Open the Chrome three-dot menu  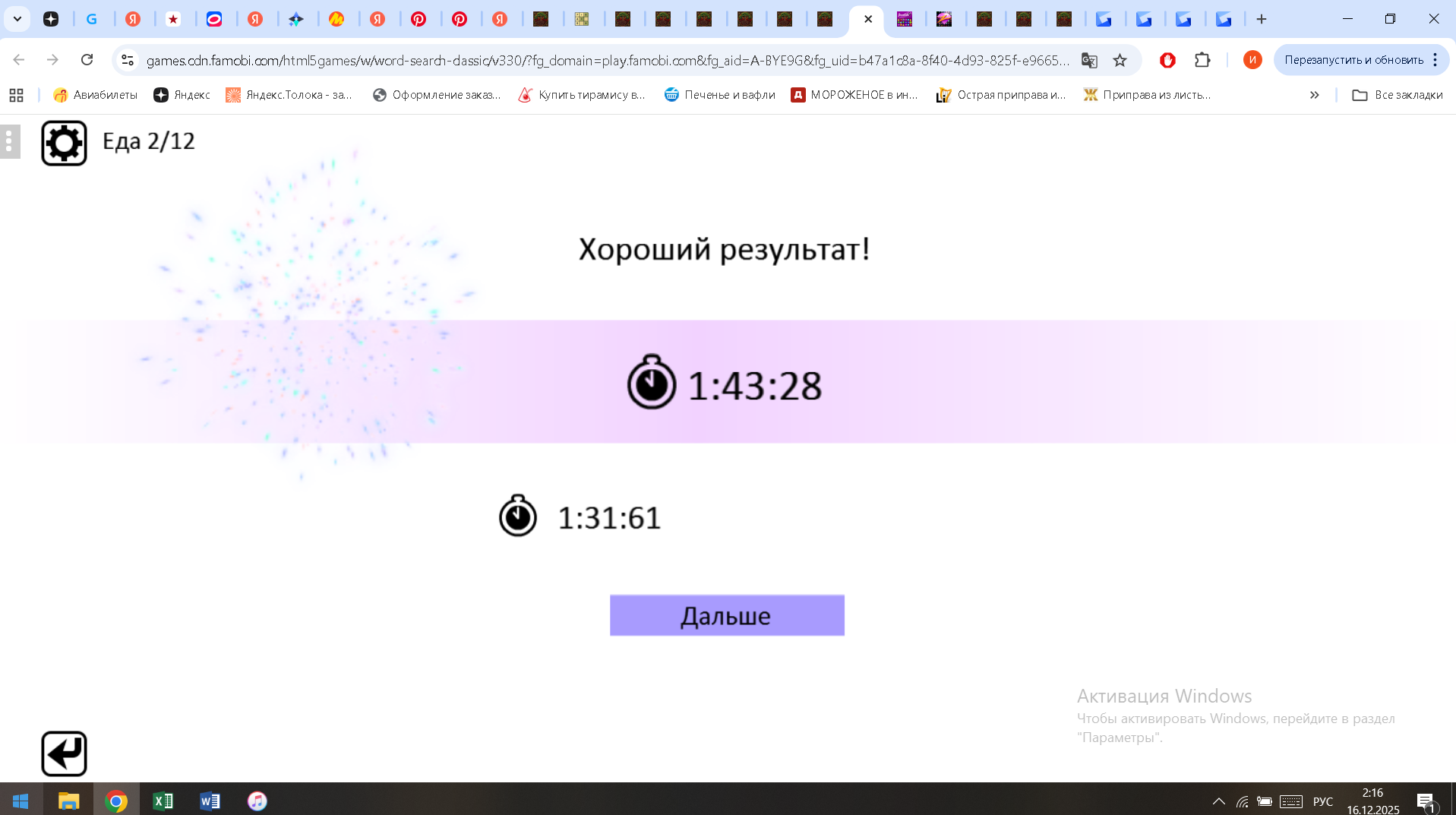tap(1434, 60)
